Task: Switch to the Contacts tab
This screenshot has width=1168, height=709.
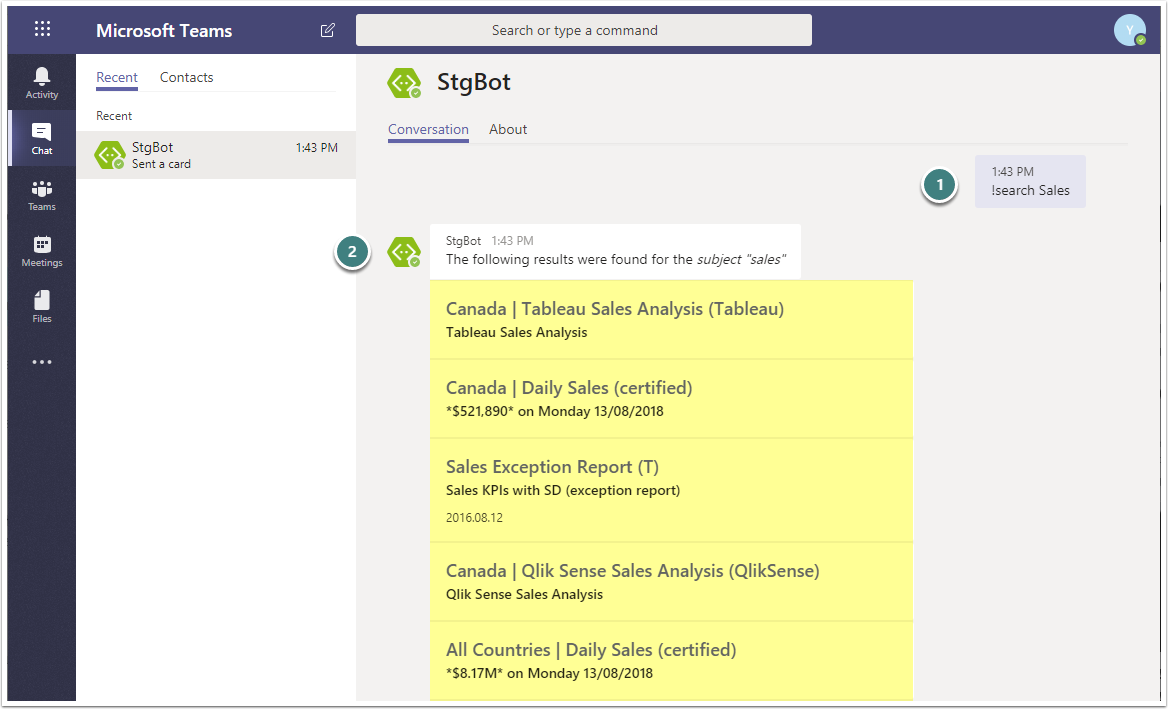Action: 186,77
